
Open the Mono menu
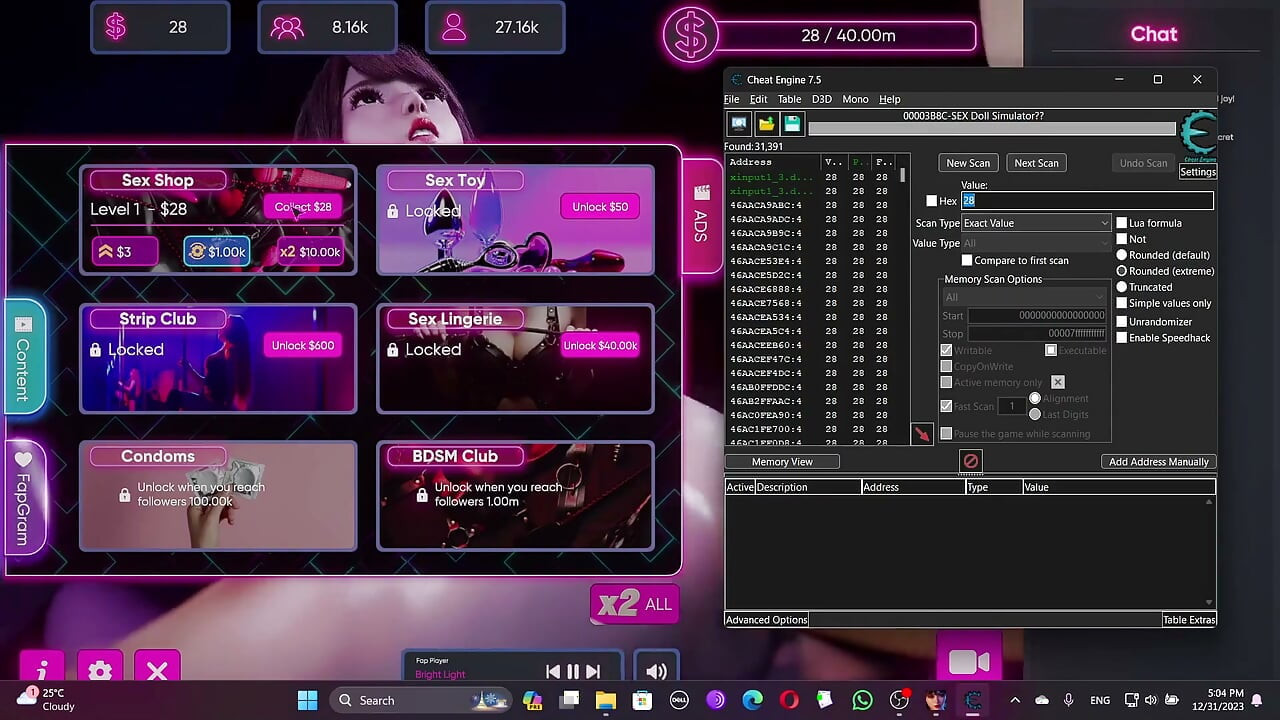(855, 99)
